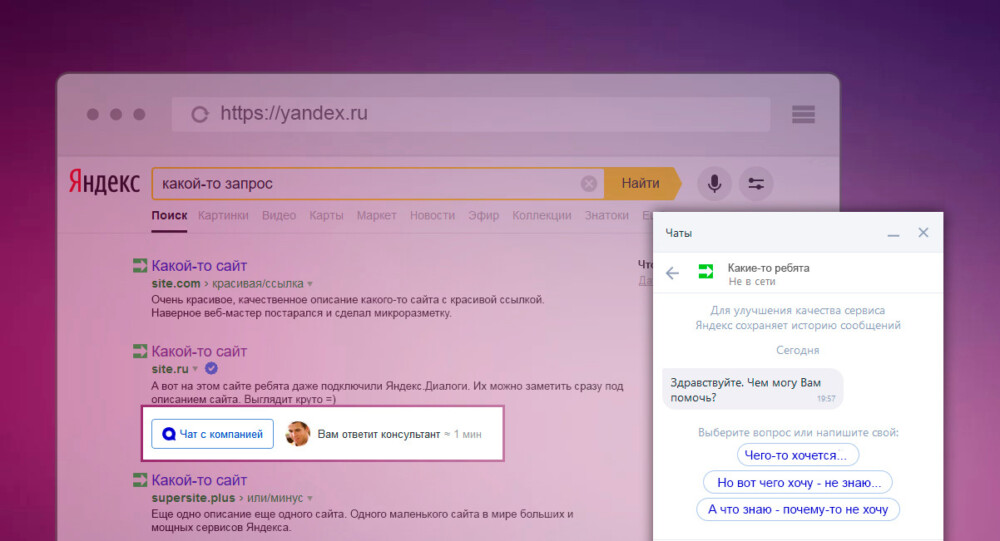Open search settings sliders icon
The height and width of the screenshot is (541, 1000).
(756, 184)
